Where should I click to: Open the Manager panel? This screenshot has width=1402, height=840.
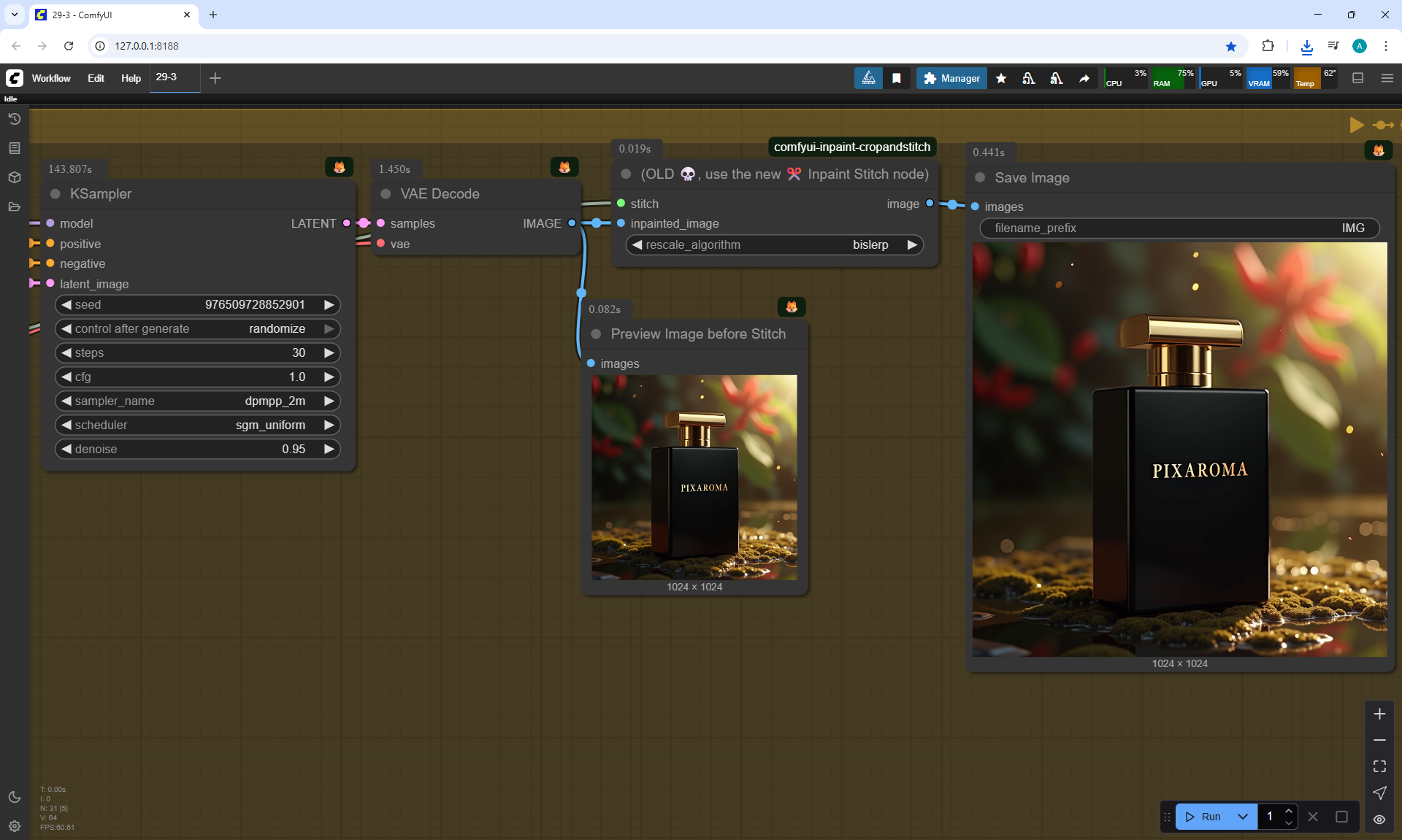[x=951, y=78]
